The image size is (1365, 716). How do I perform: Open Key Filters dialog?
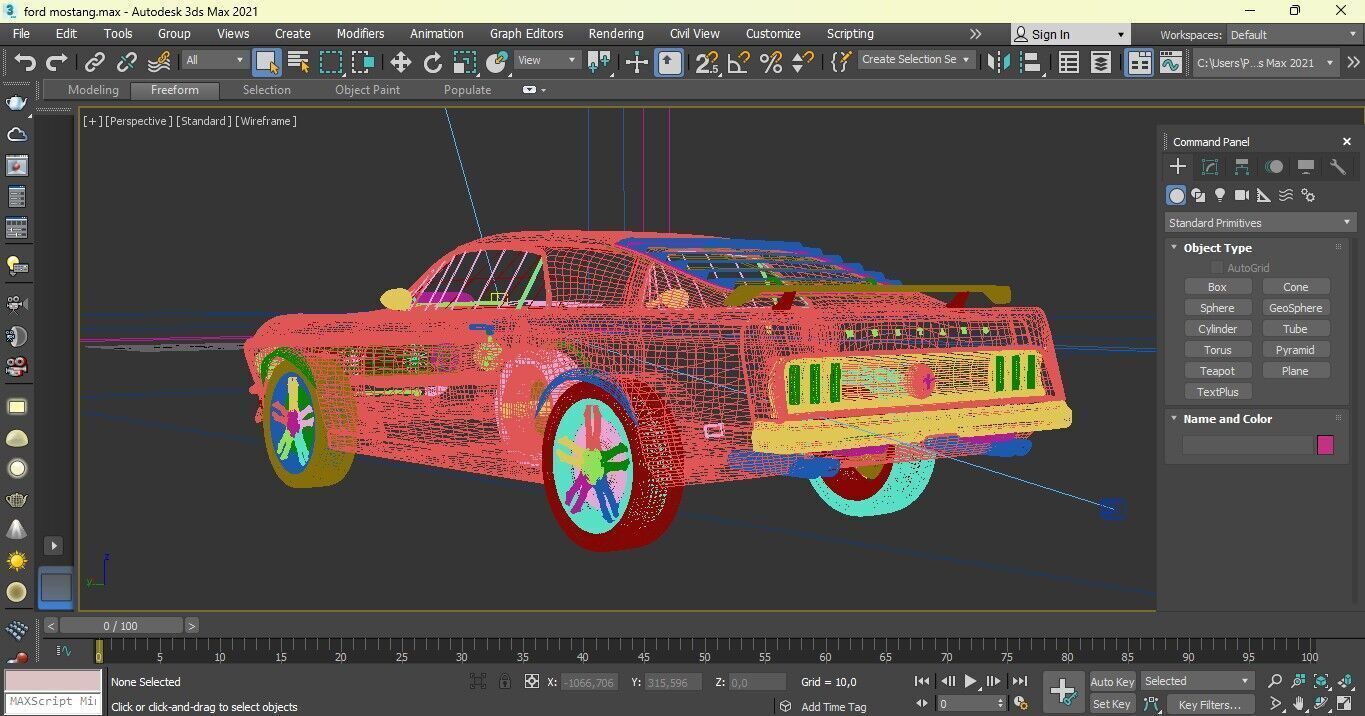(x=1209, y=705)
